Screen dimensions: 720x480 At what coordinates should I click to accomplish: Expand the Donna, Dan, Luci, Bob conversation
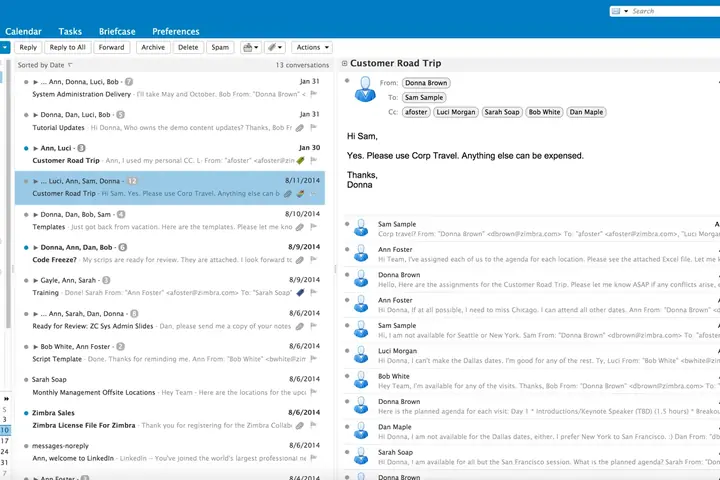[35, 115]
